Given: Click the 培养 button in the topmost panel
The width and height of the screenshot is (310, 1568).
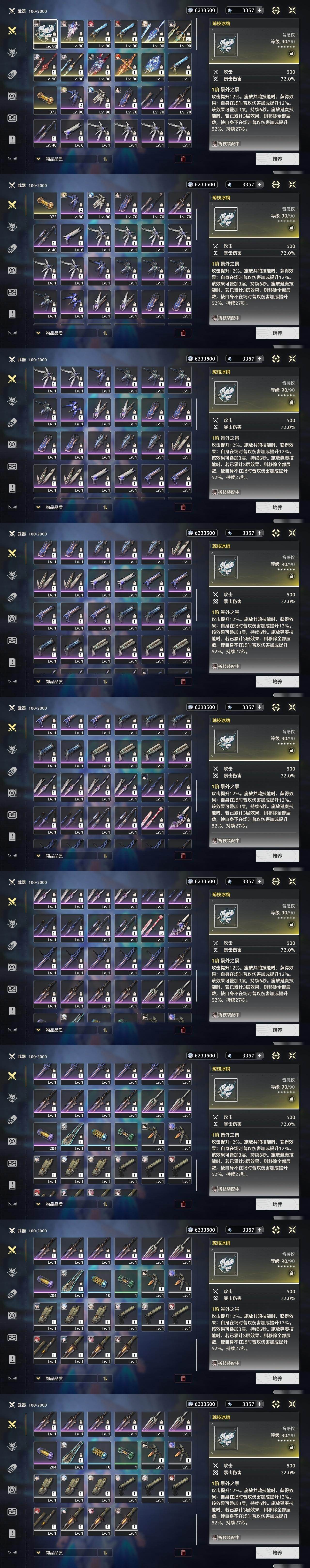Looking at the screenshot, I should 277,159.
